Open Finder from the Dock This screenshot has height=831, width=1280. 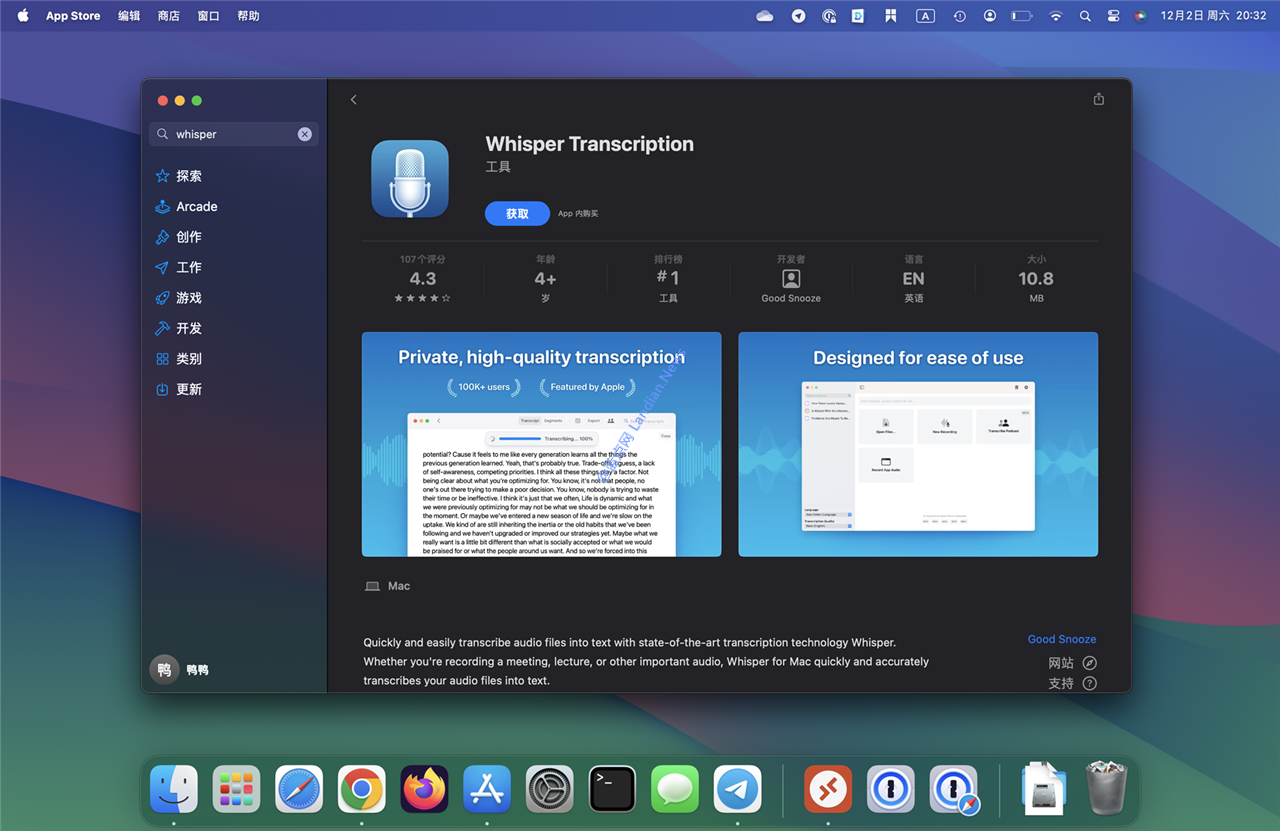[174, 789]
